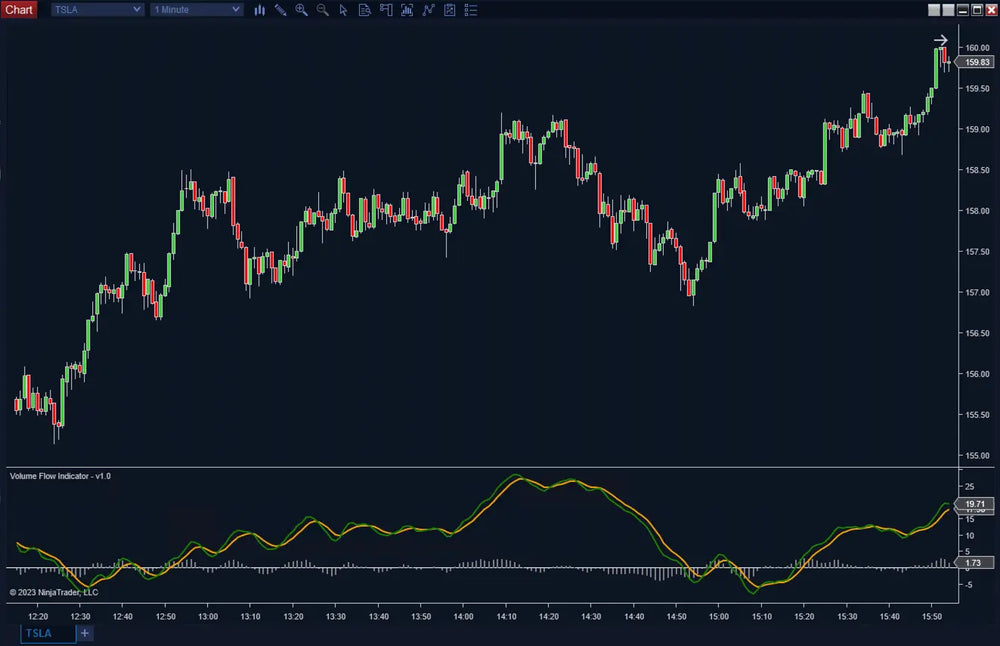Viewport: 1000px width, 646px height.
Task: Click the 19.71 indicator value marker
Action: pos(976,504)
